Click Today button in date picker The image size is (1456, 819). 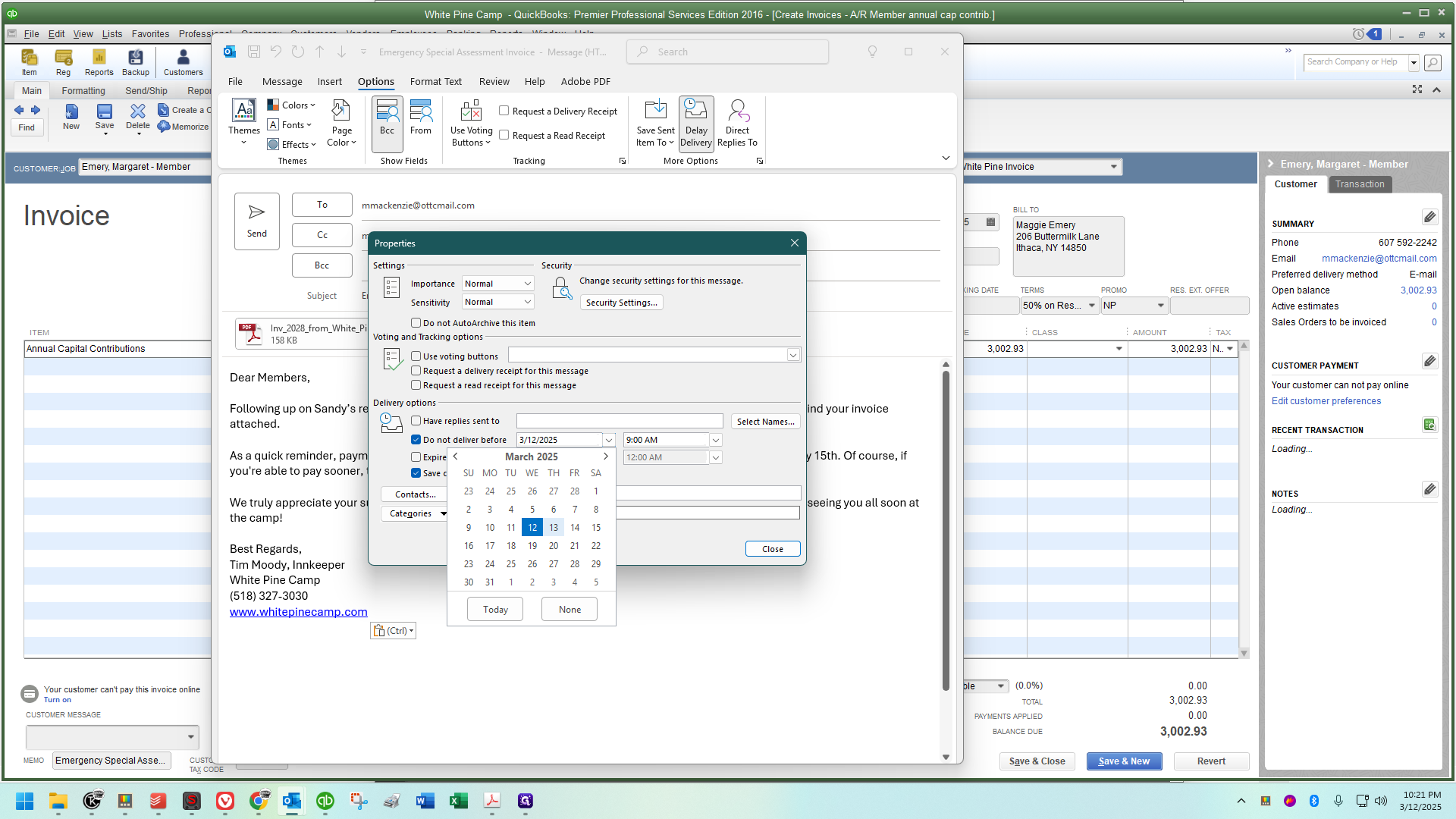click(x=495, y=610)
